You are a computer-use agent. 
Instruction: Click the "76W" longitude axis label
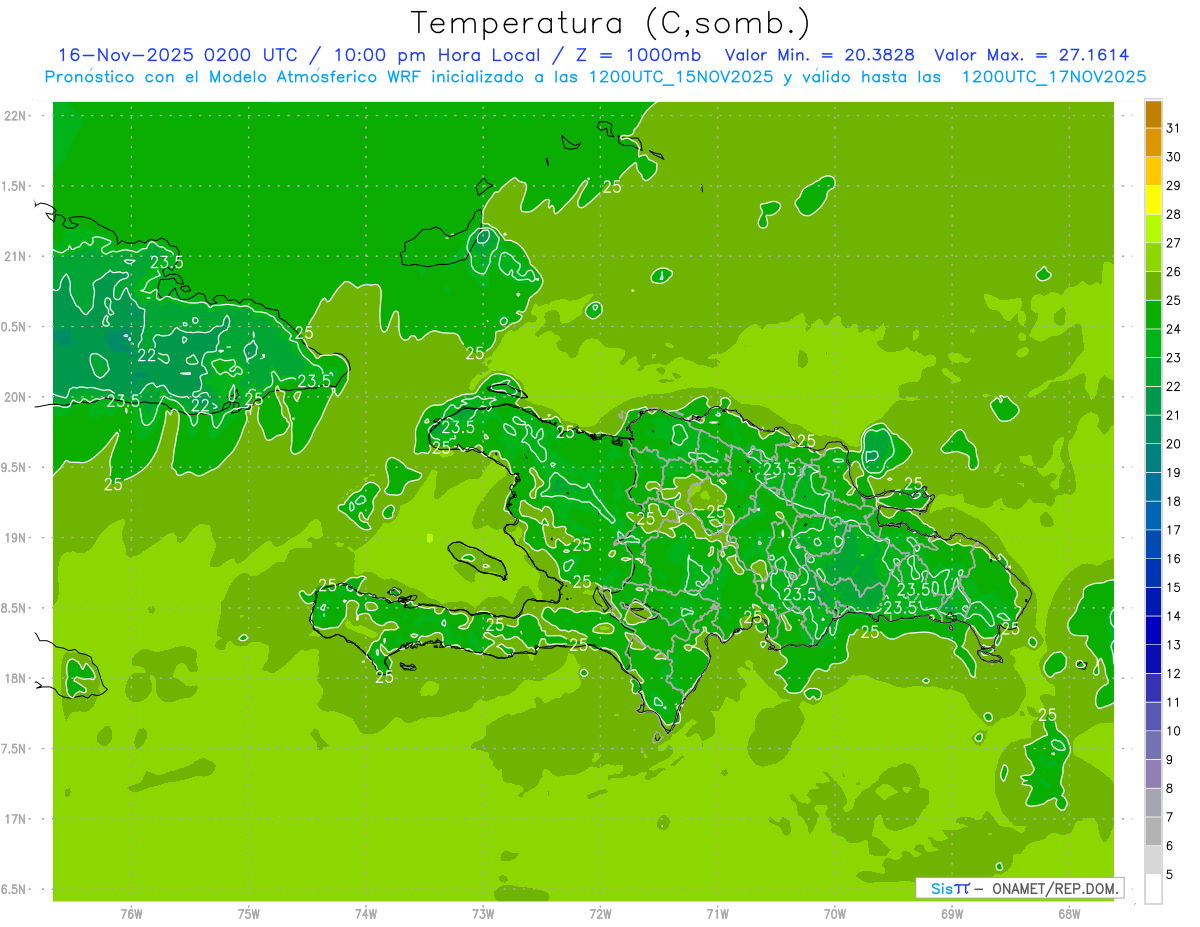(131, 914)
